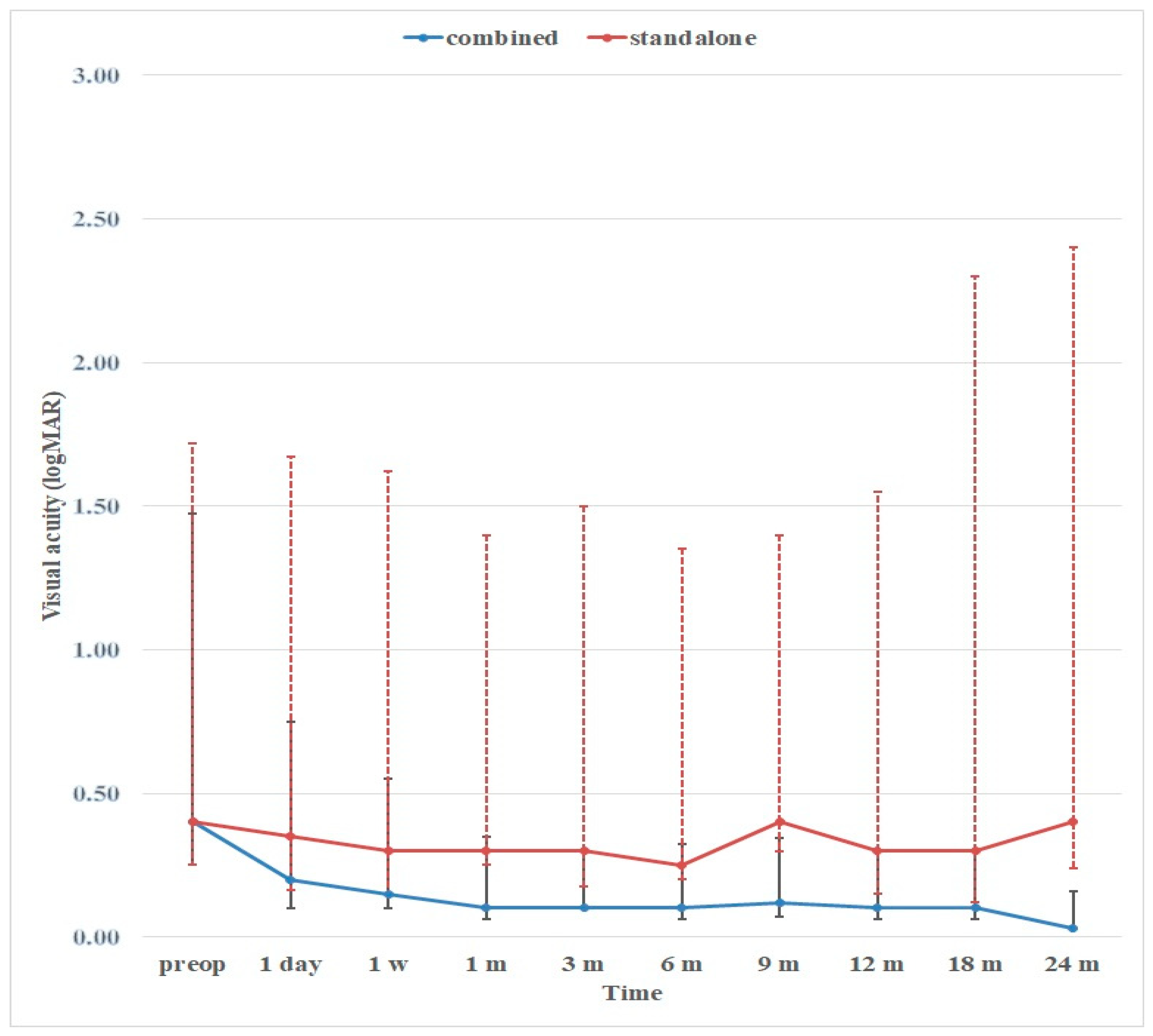Click the '18 m' x-axis label

975,964
